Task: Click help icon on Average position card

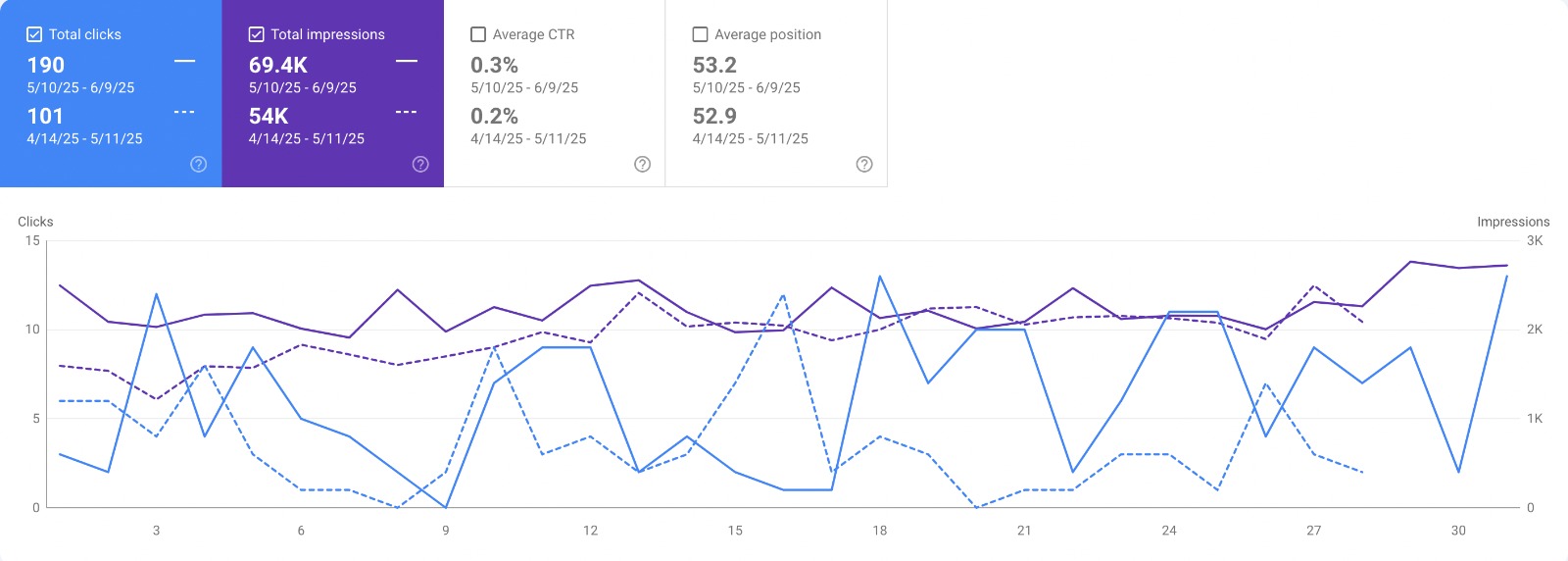Action: pos(864,164)
